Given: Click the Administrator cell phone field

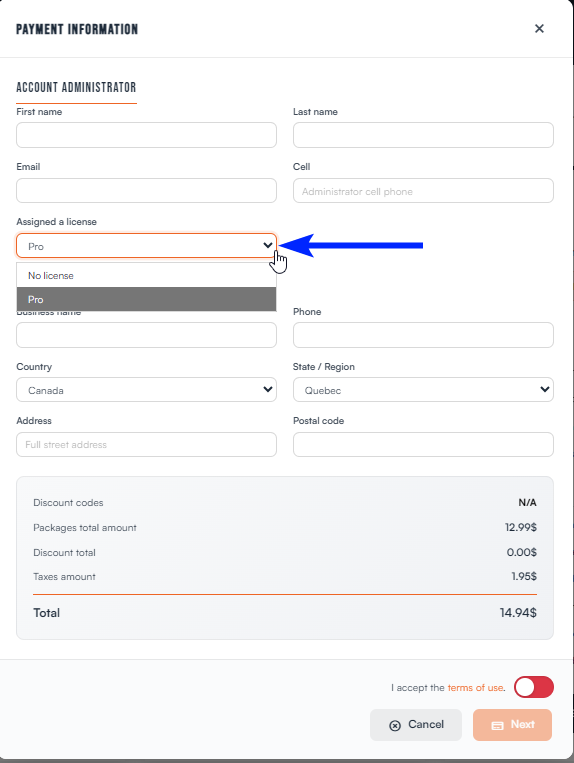Looking at the screenshot, I should click(423, 190).
